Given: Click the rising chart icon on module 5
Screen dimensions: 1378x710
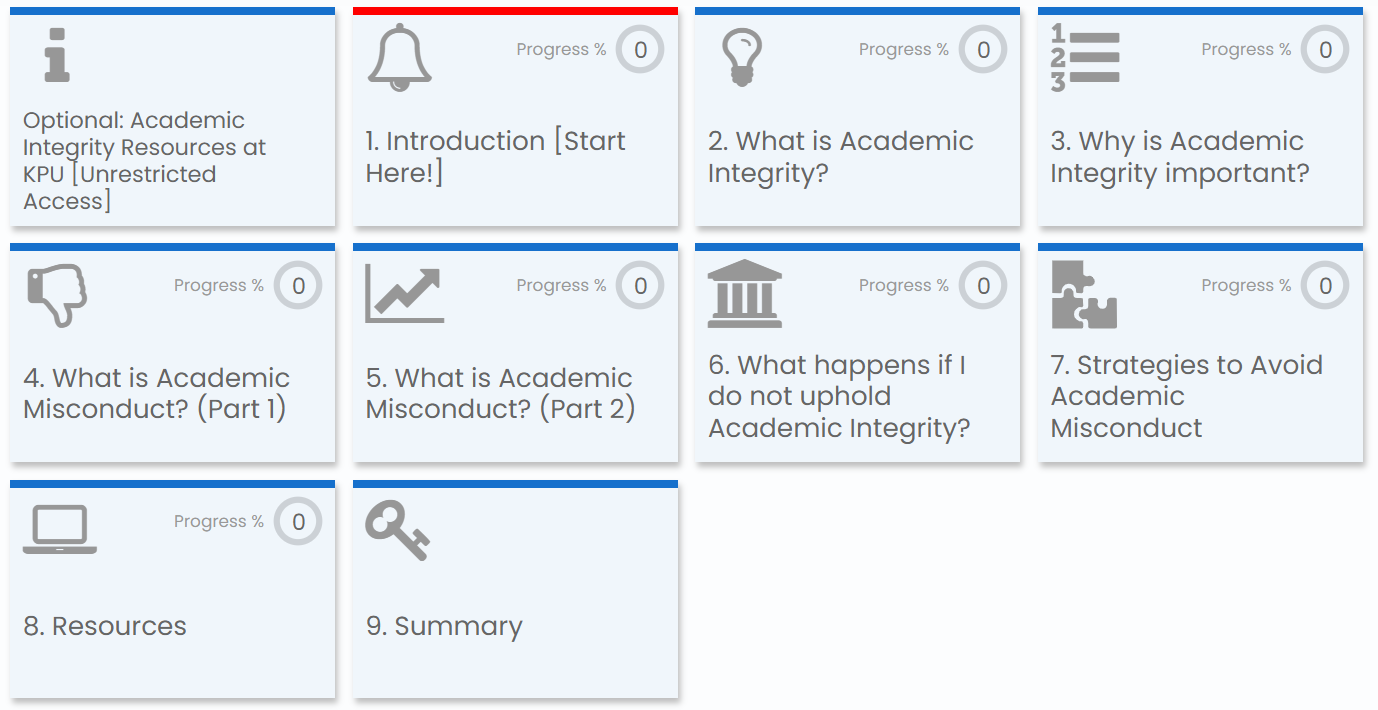Looking at the screenshot, I should 404,294.
